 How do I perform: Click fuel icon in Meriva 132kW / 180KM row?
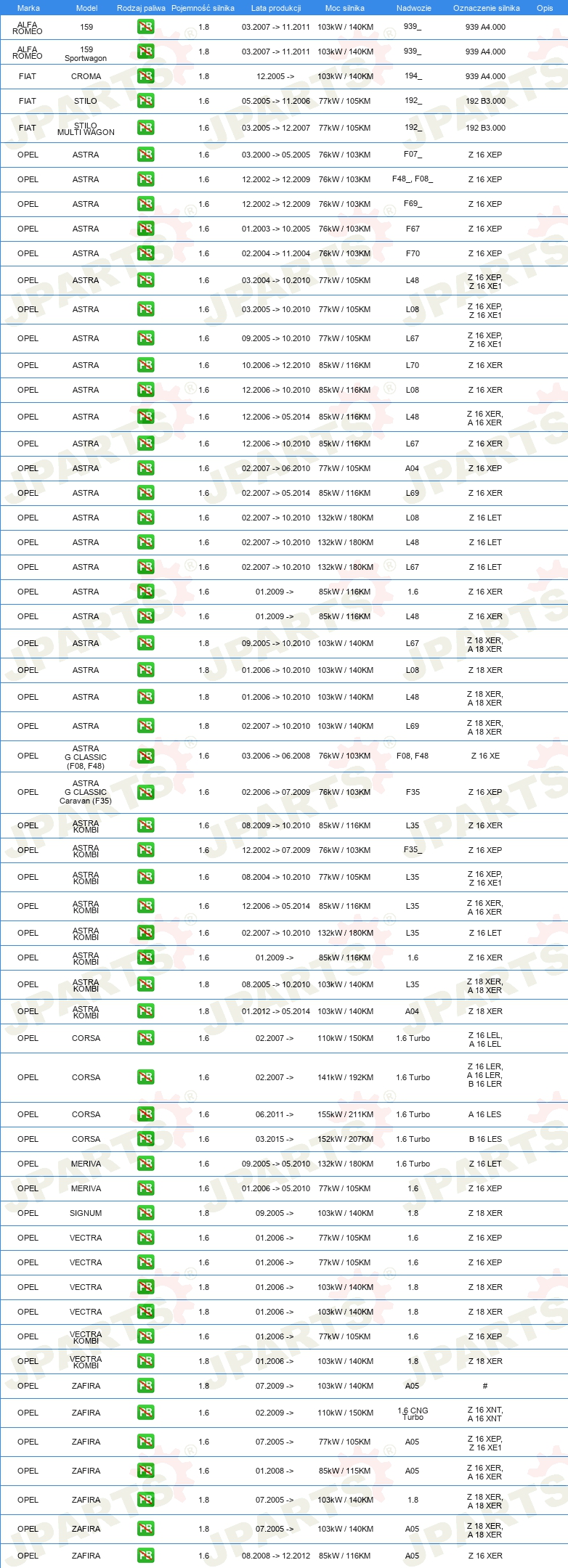(145, 1164)
